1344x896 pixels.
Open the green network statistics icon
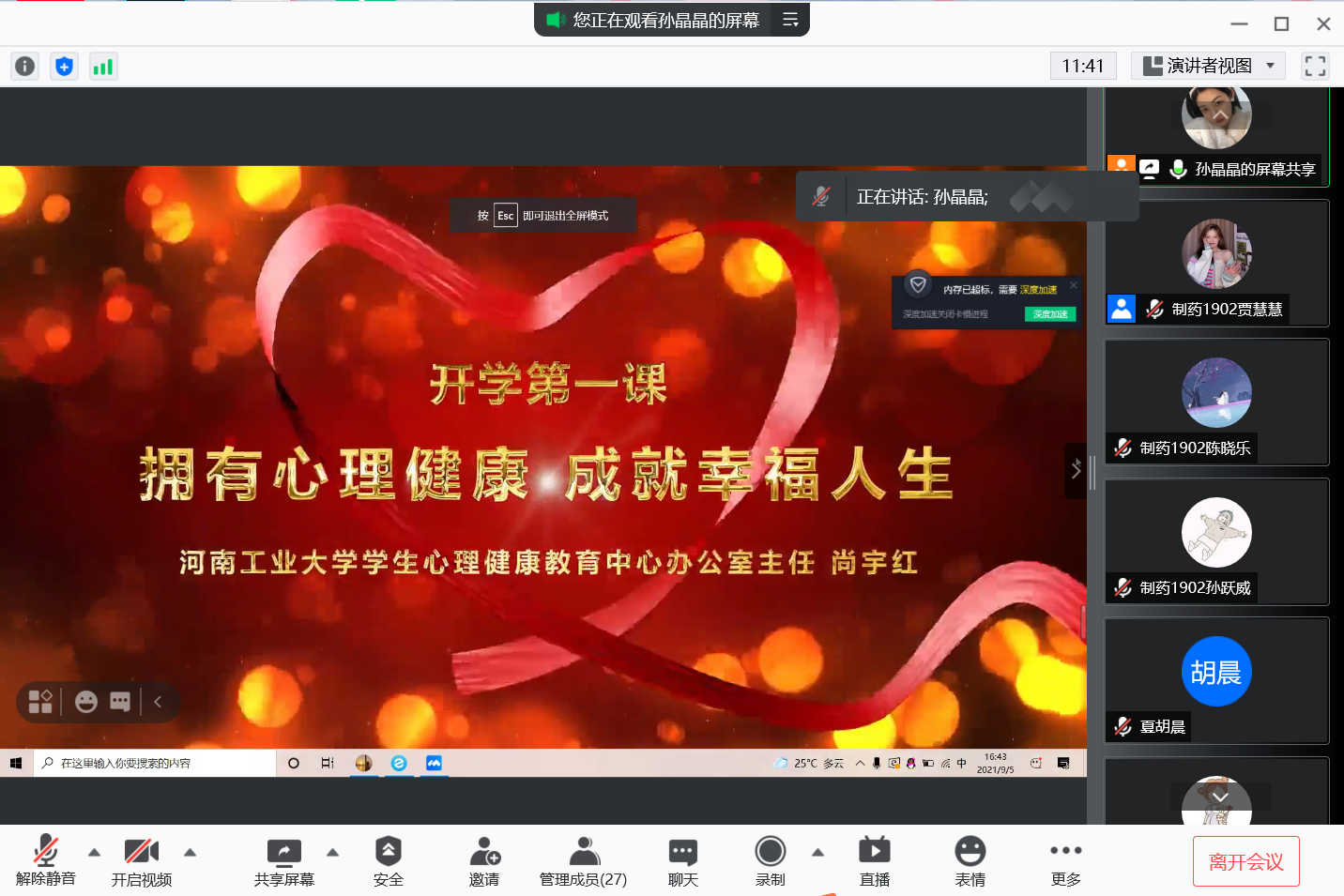click(102, 67)
